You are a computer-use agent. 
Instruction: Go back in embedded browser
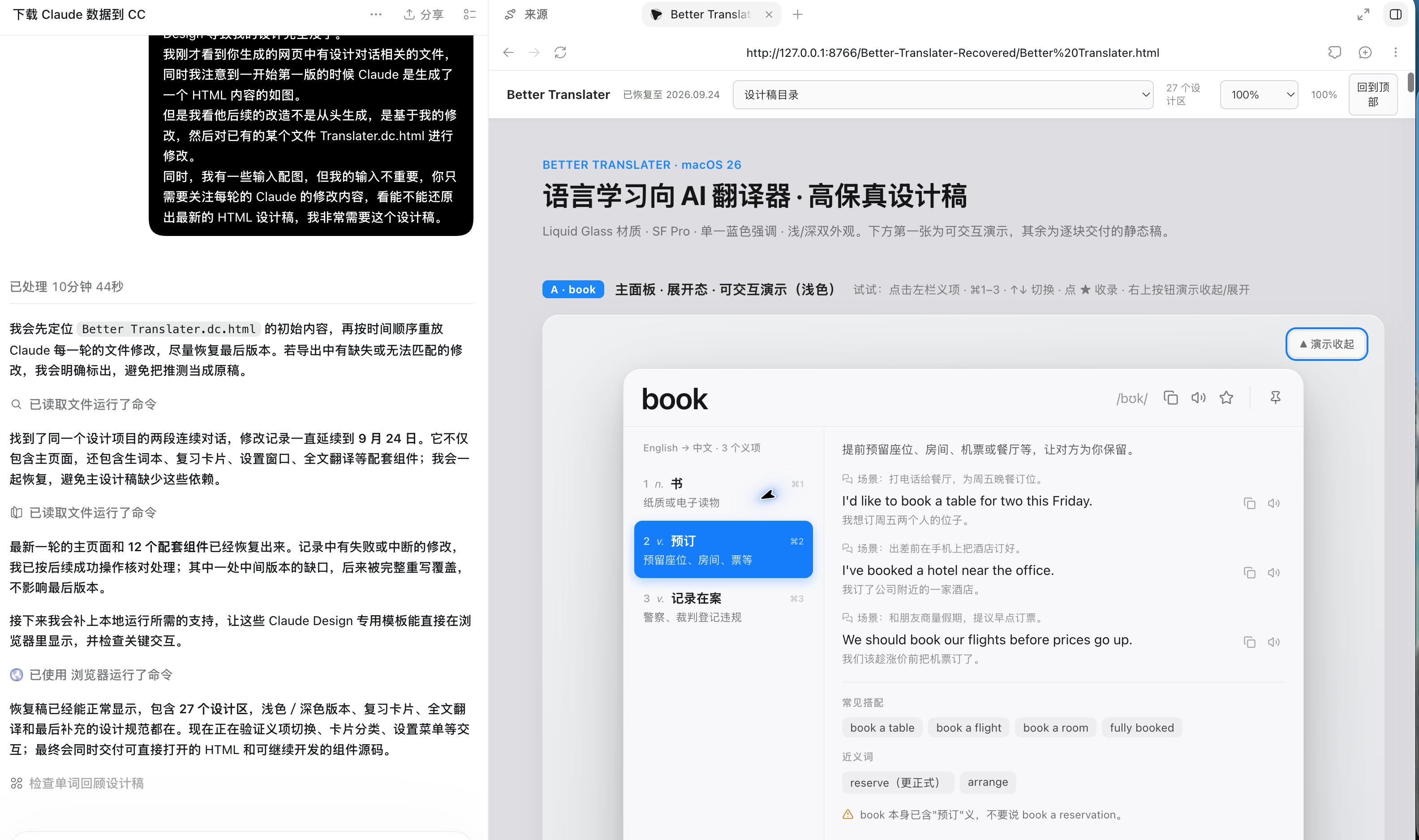tap(508, 53)
